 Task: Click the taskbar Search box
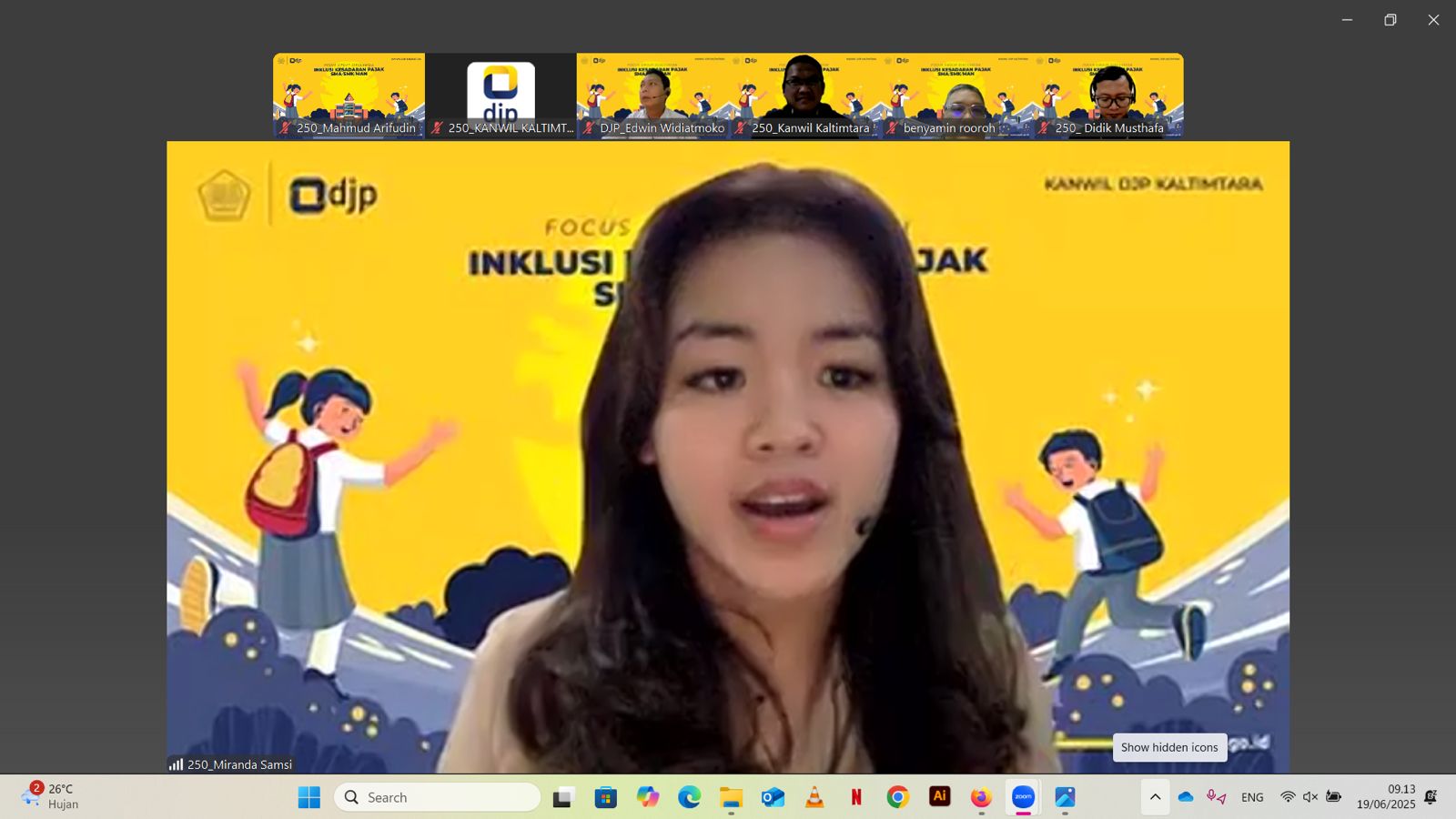(438, 797)
